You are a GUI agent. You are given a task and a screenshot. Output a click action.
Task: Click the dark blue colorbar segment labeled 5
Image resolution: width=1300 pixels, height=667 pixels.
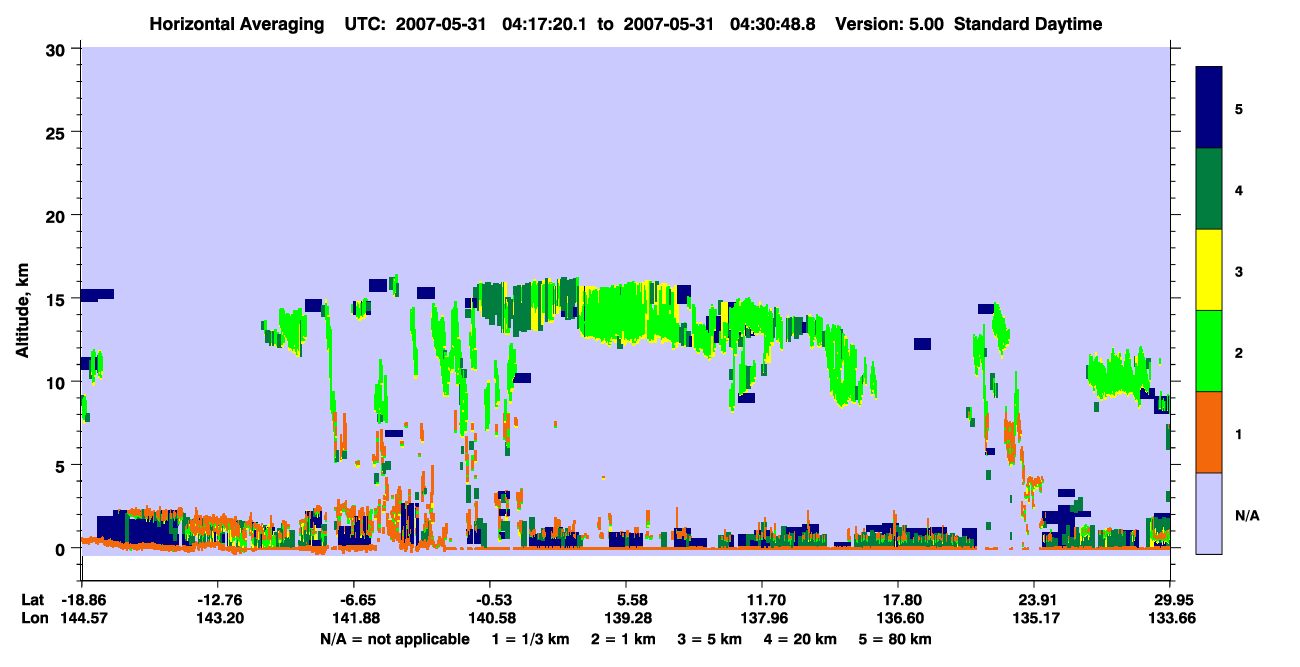1209,108
